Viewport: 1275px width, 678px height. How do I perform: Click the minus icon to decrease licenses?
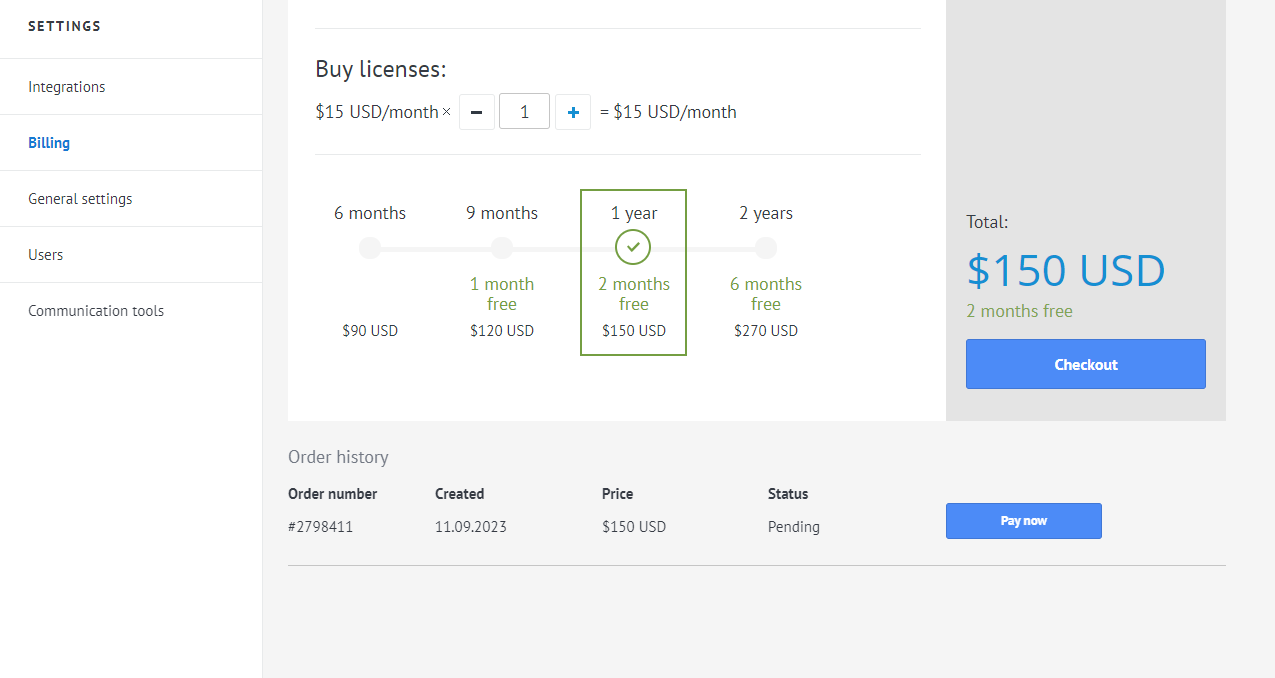tap(476, 112)
